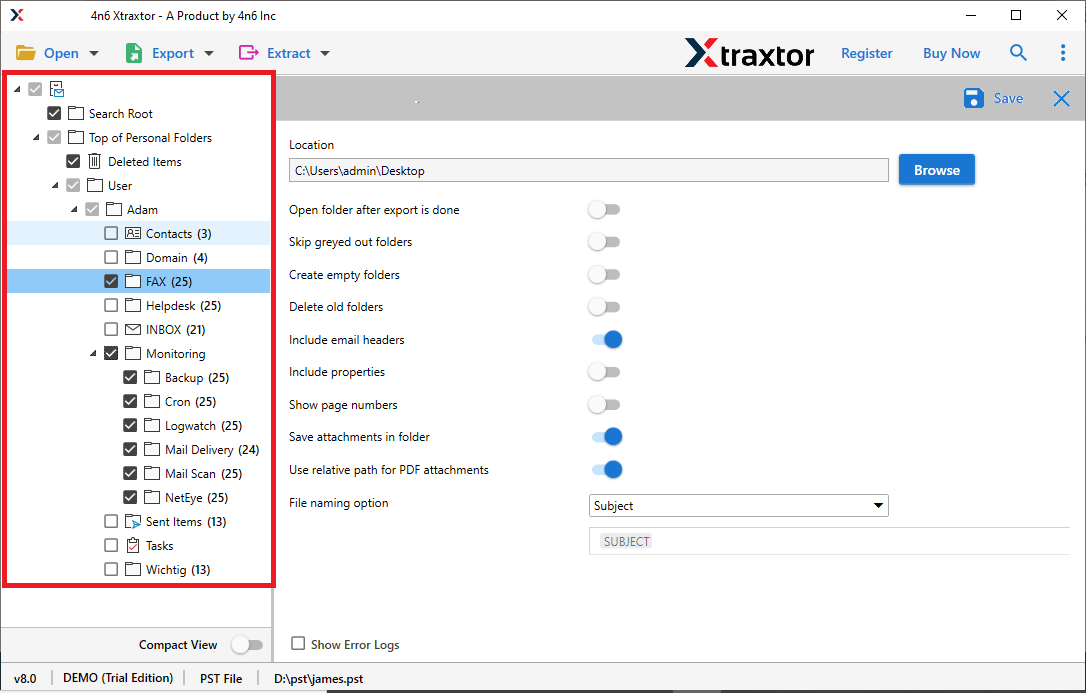The width and height of the screenshot is (1086, 693).
Task: Click the Save disk icon
Action: click(972, 98)
